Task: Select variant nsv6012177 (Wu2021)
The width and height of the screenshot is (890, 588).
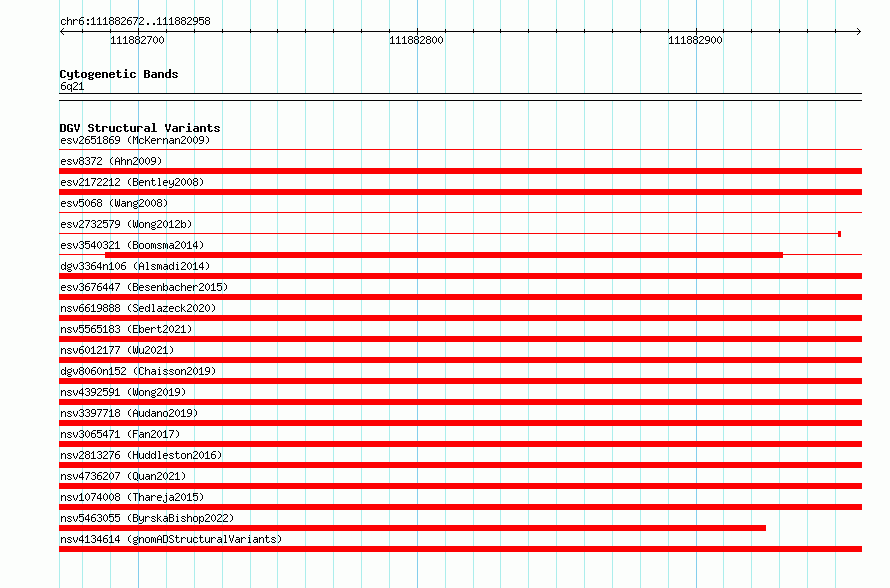Action: point(117,350)
